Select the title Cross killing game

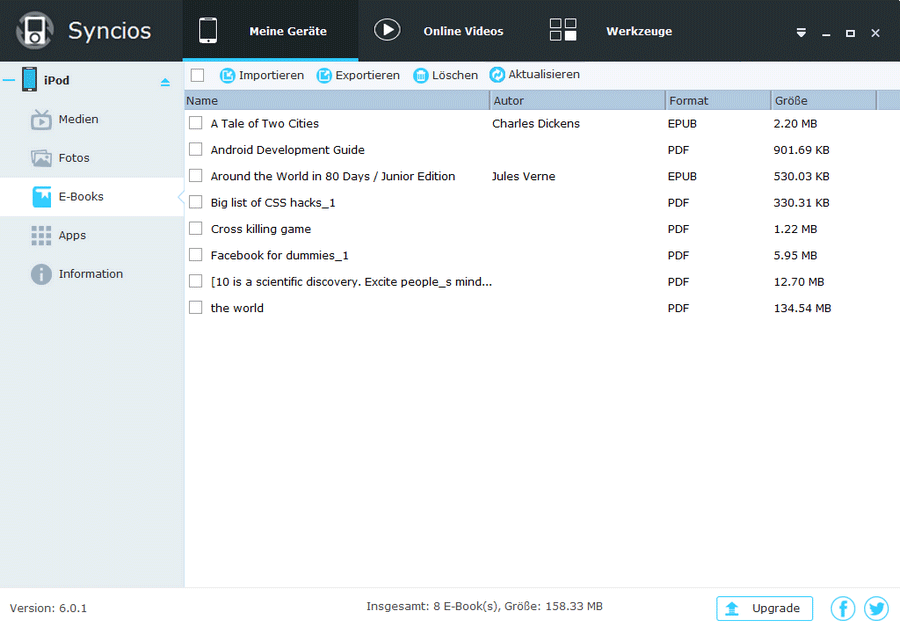click(261, 229)
